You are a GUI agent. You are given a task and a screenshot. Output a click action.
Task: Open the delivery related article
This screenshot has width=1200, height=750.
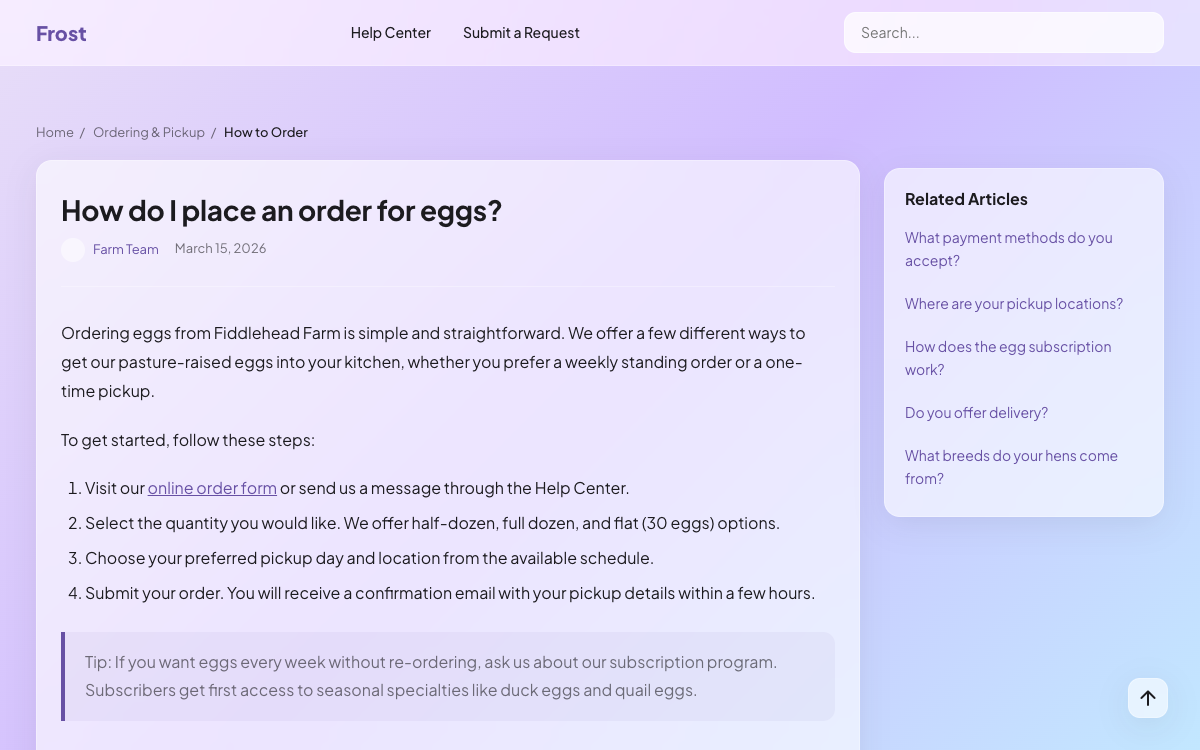coord(976,412)
